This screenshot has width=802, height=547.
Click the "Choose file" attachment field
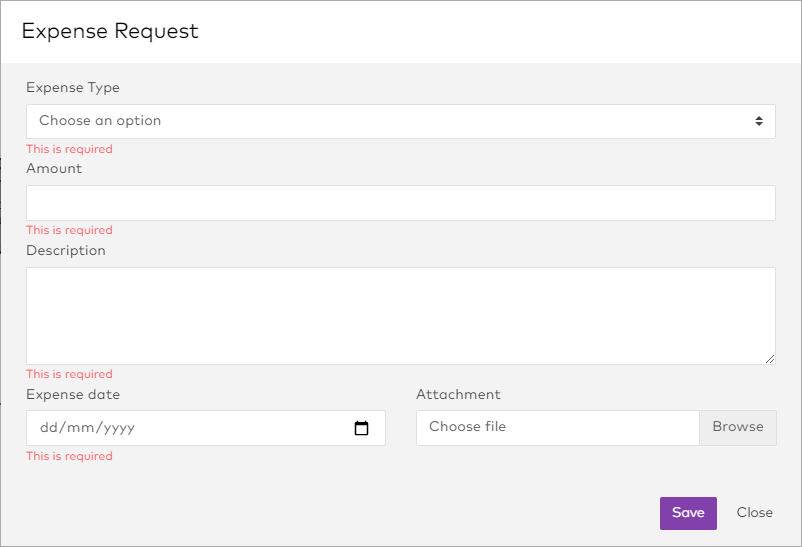[557, 427]
